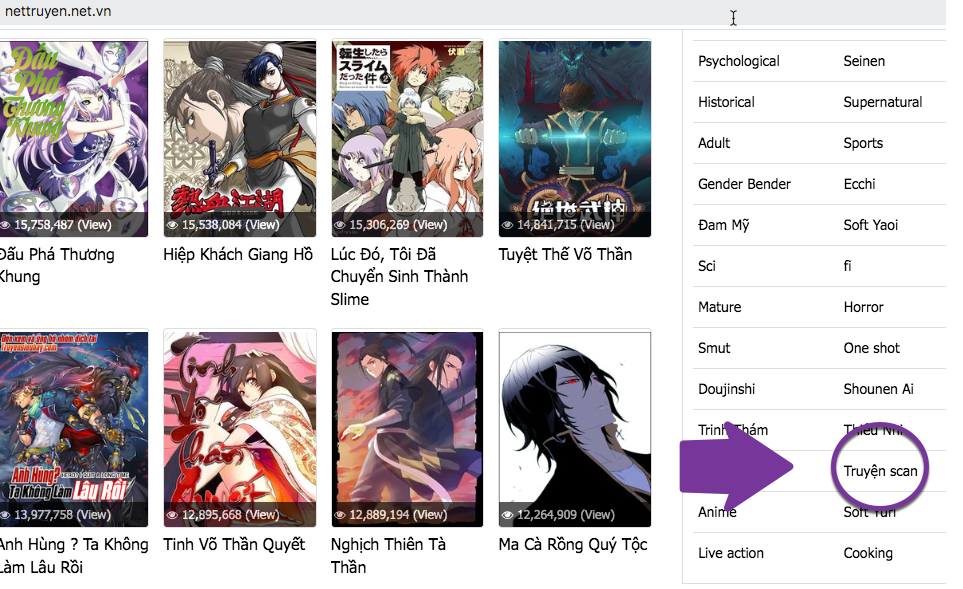This screenshot has width=963, height=589.
Task: Click the eye icon beside 12,895,668 views
Action: 172,515
